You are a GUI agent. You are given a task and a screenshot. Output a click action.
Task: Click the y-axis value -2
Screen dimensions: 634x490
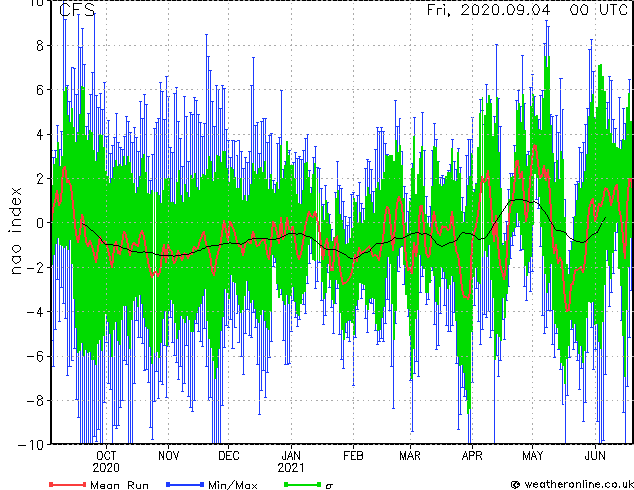pyautogui.click(x=35, y=267)
